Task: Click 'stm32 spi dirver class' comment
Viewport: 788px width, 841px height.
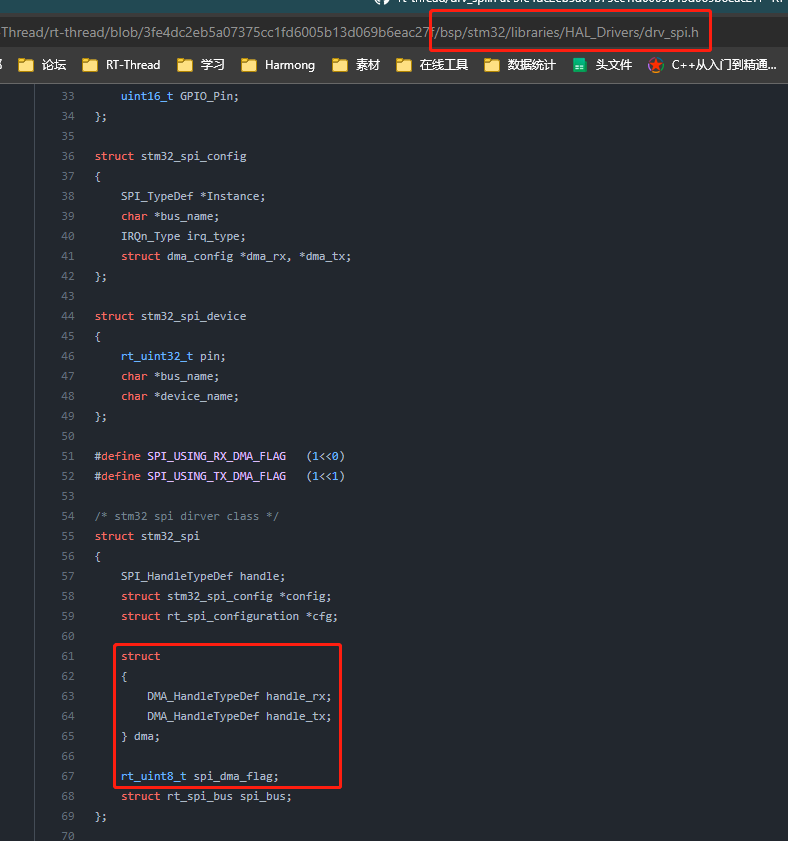Action: 187,516
